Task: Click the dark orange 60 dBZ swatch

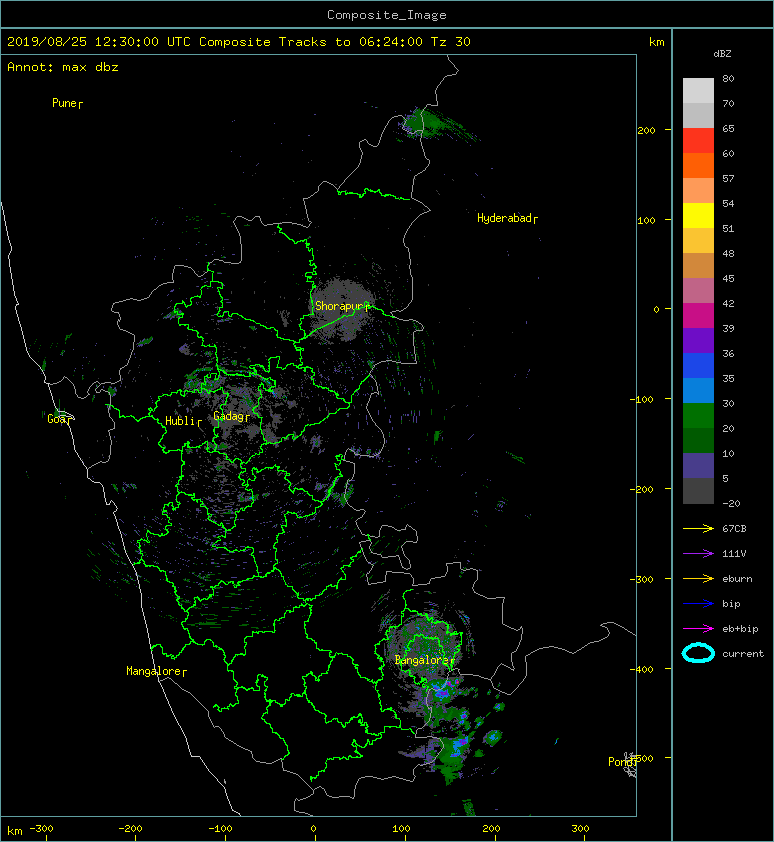Action: pyautogui.click(x=698, y=165)
